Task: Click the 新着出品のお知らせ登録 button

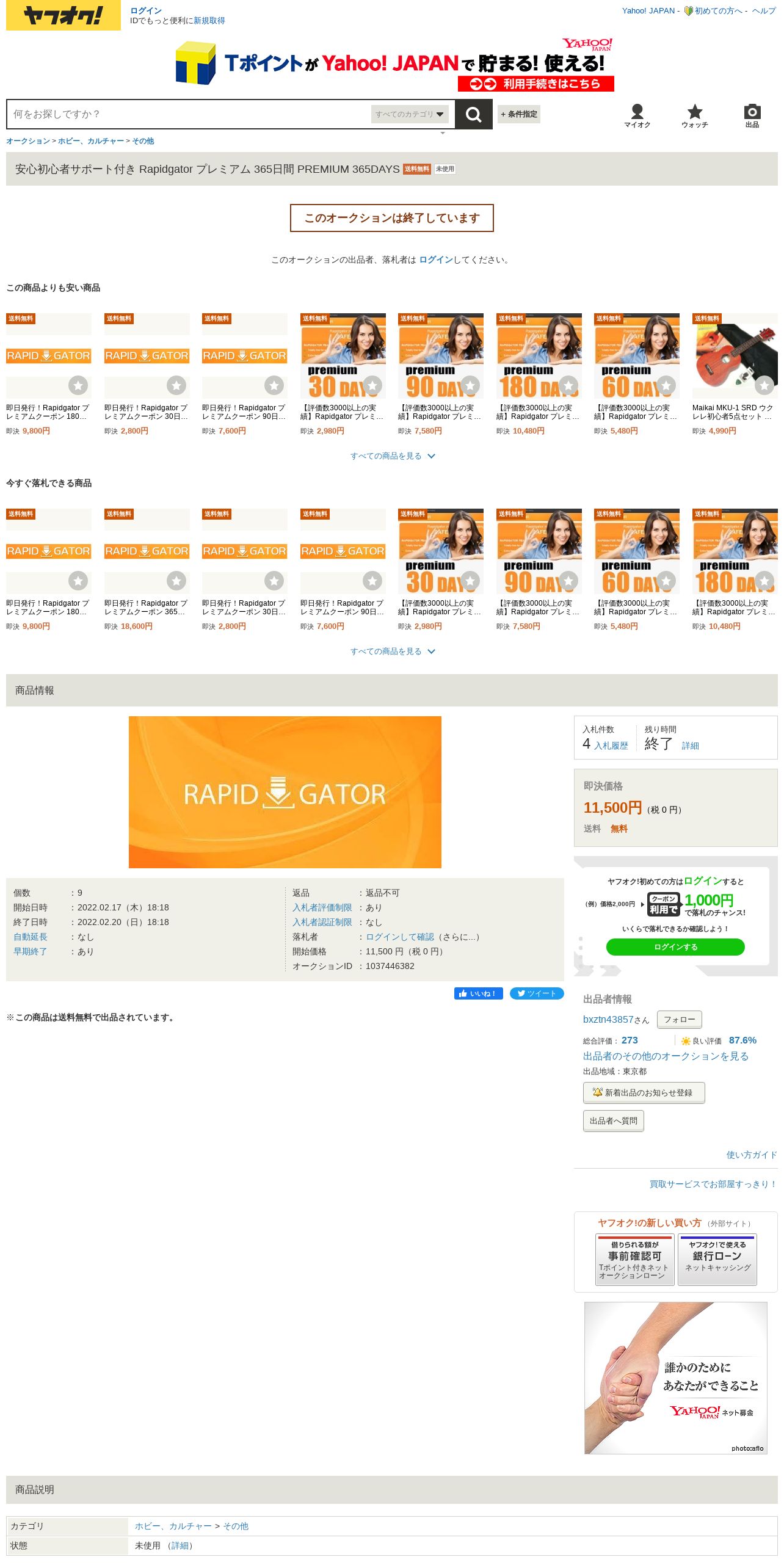Action: click(644, 1093)
